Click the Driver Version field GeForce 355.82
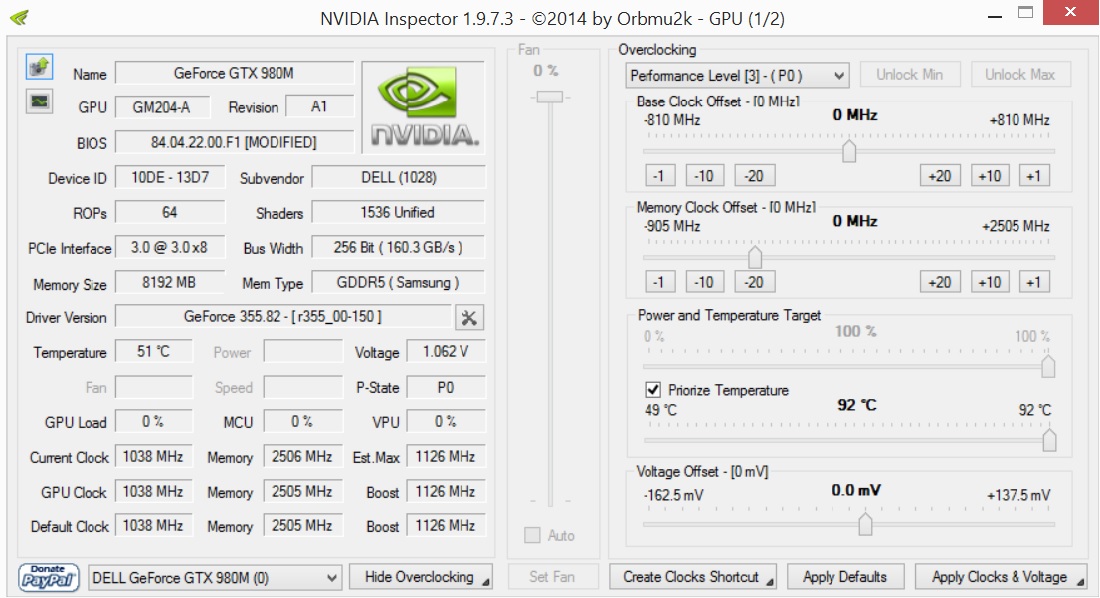Viewport: 1100px width, 598px height. [283, 317]
